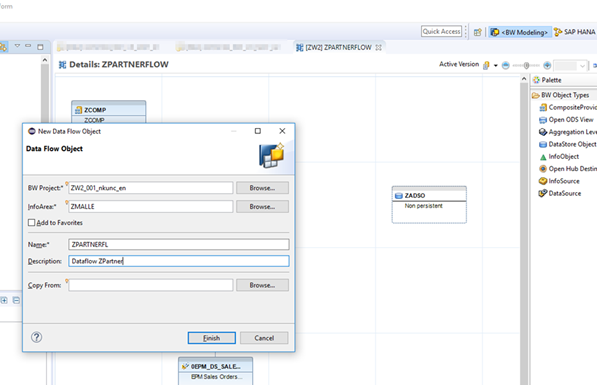Click the Copy From input field
597x385 pixels.
click(x=151, y=285)
